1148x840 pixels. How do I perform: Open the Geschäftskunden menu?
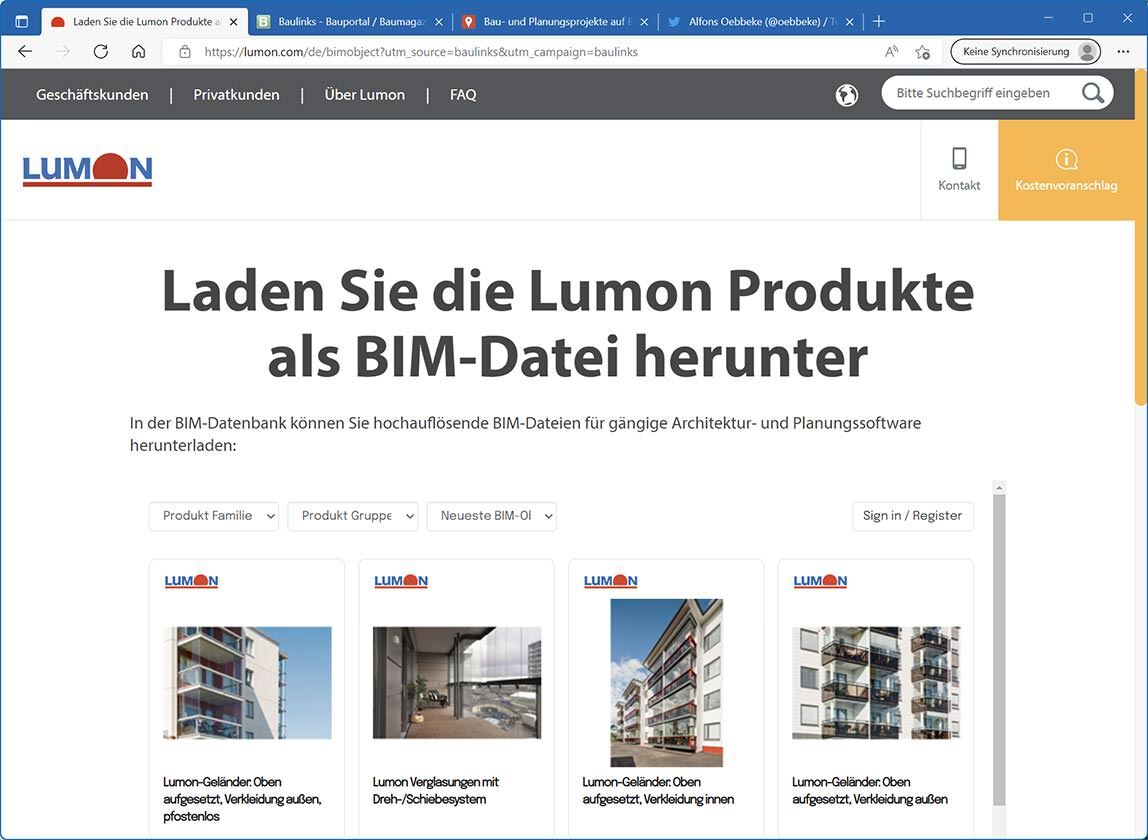[x=92, y=94]
